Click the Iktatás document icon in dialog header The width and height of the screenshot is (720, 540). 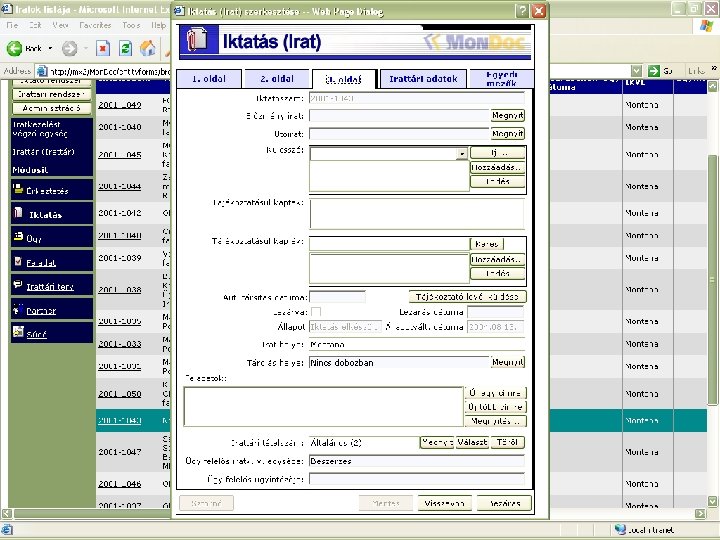coord(198,40)
